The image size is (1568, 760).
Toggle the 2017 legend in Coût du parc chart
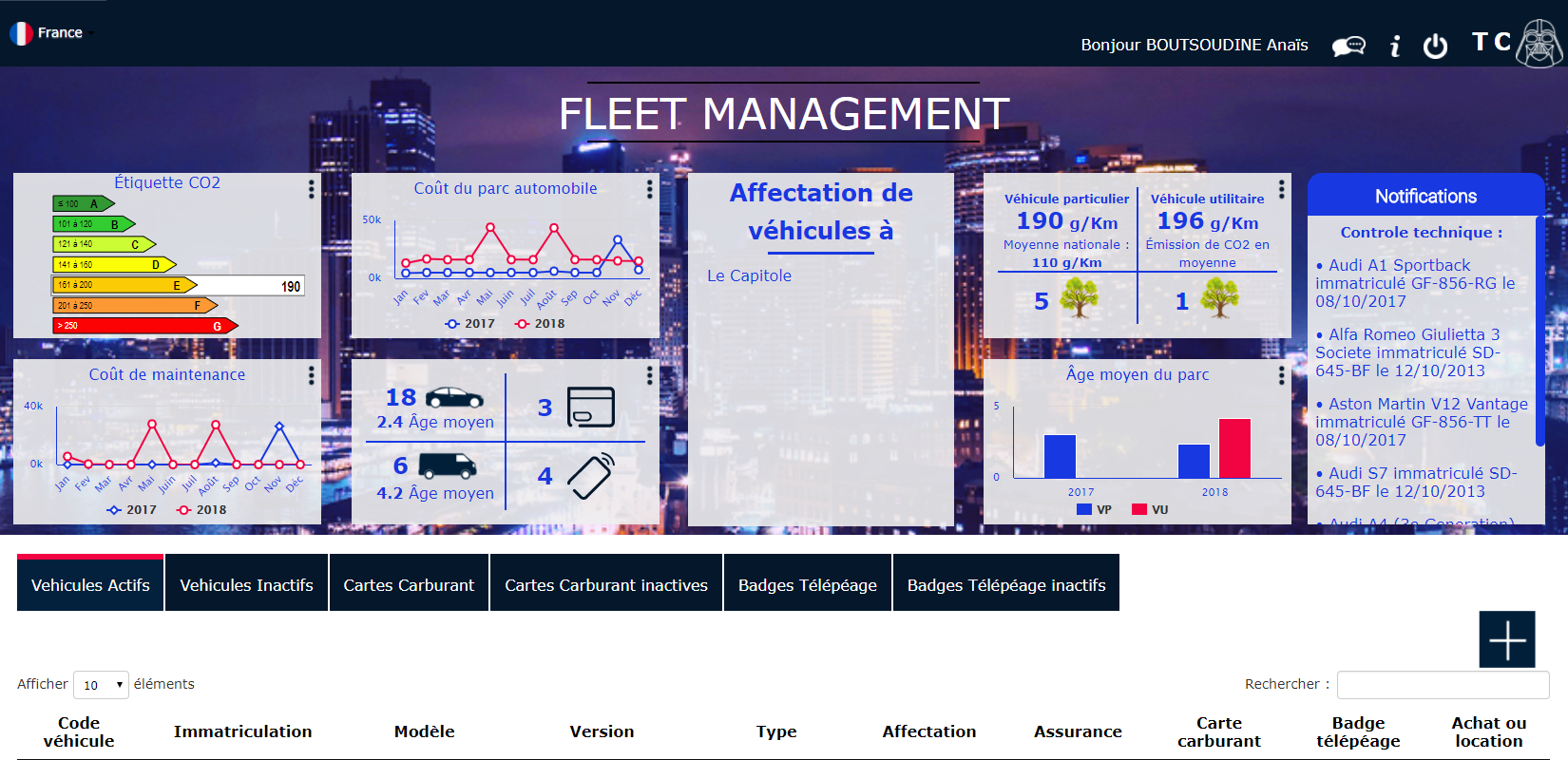tap(469, 324)
